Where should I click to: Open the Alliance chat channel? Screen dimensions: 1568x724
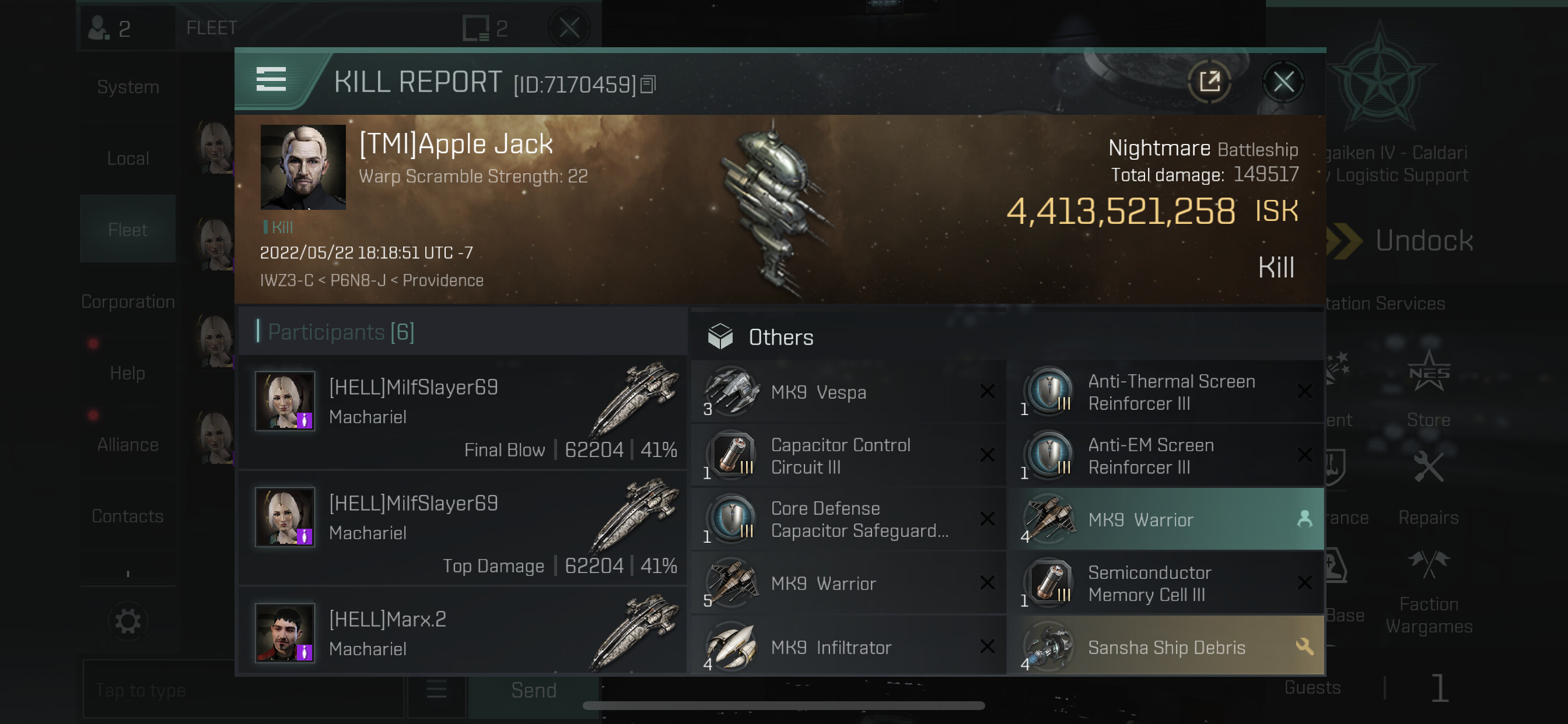click(x=128, y=445)
